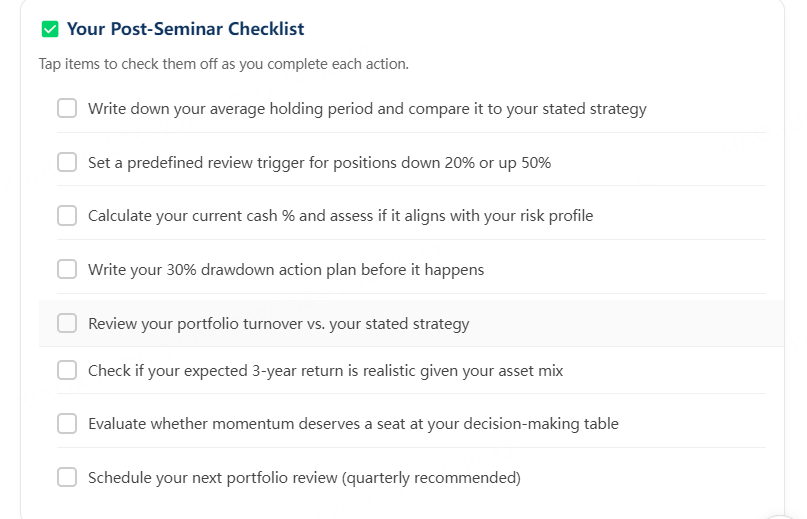Click the green checkmark icon beside heading

click(50, 29)
